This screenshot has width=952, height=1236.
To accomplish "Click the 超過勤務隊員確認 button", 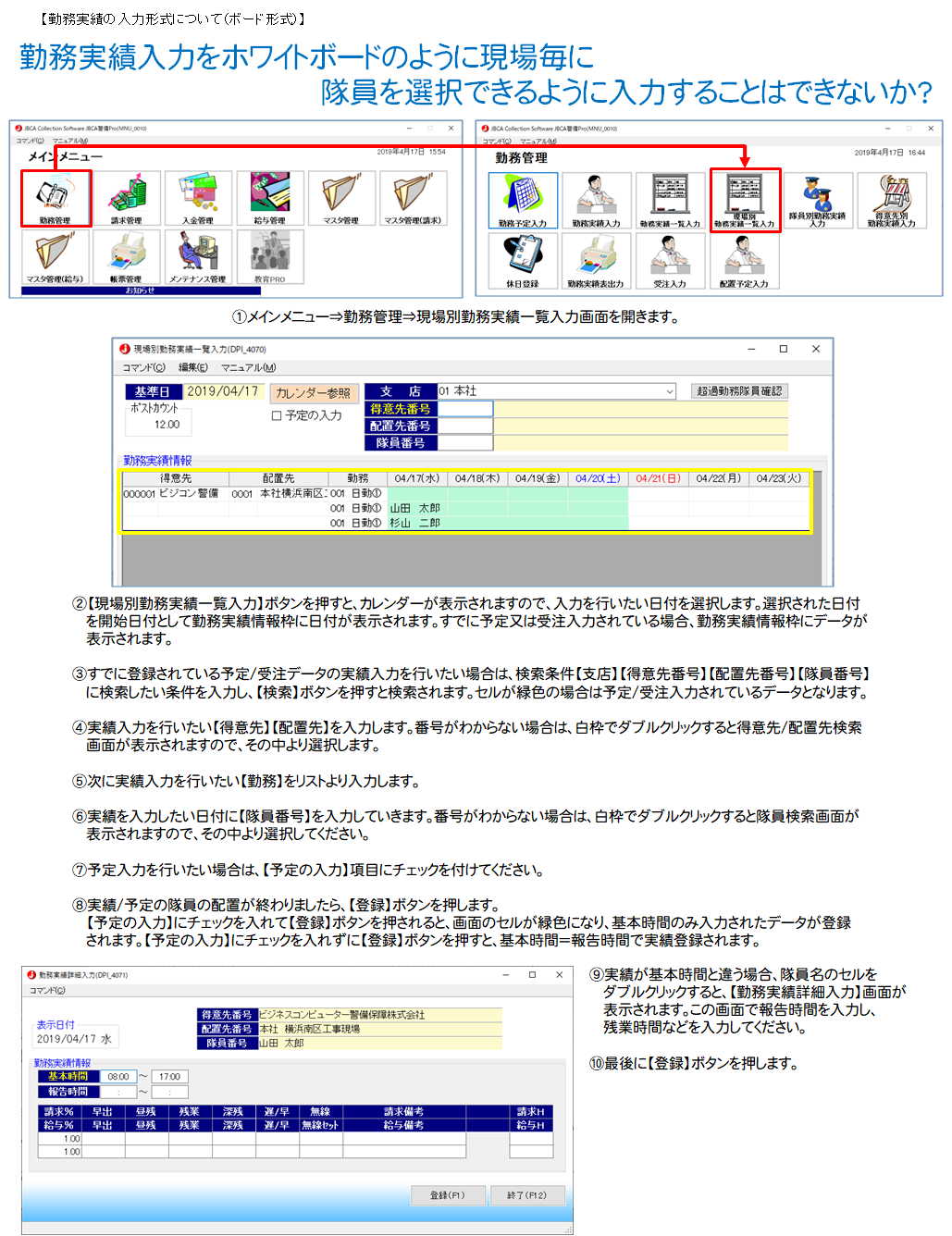I will click(739, 391).
